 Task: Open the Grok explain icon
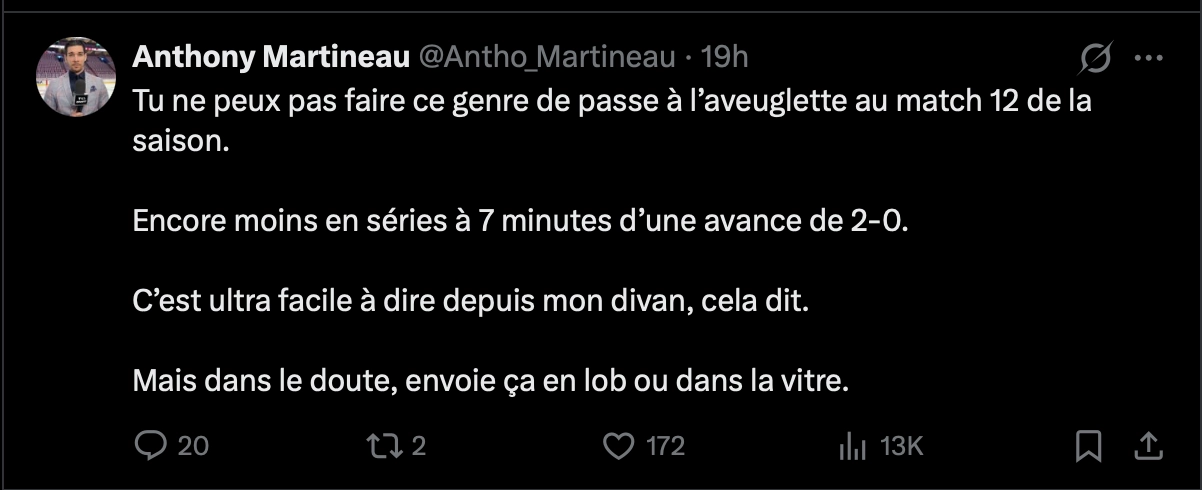tap(1096, 61)
